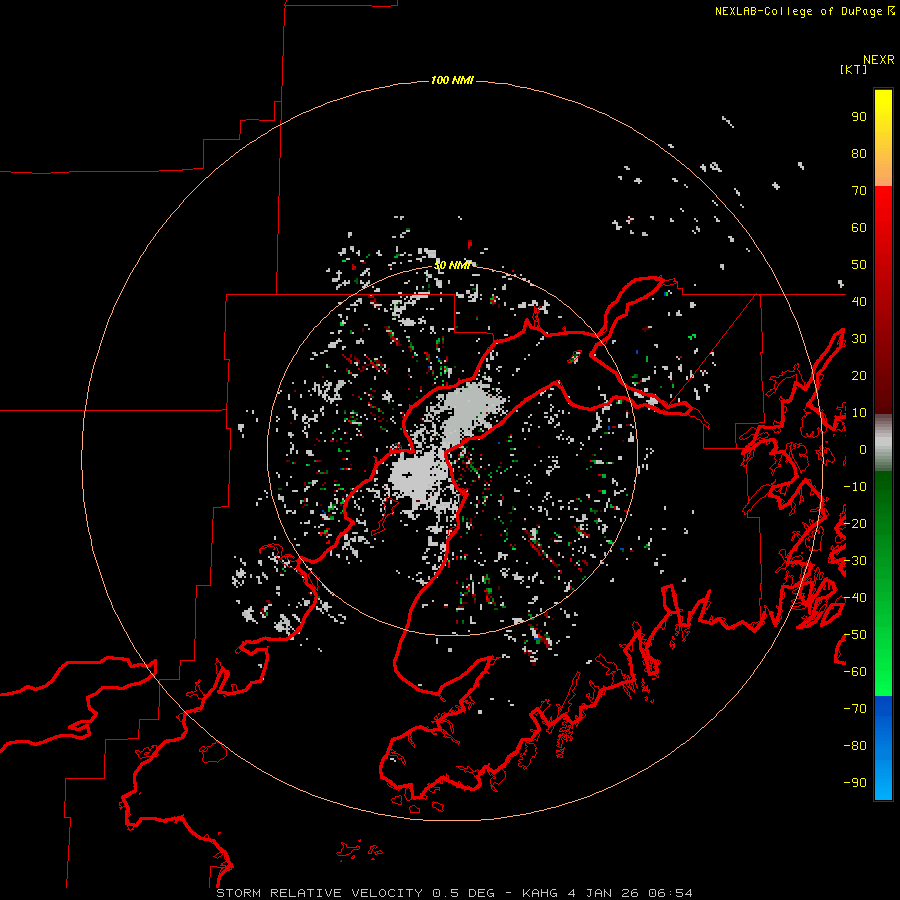Click the 0 value on the velocity scale
The width and height of the screenshot is (900, 900).
pos(863,450)
